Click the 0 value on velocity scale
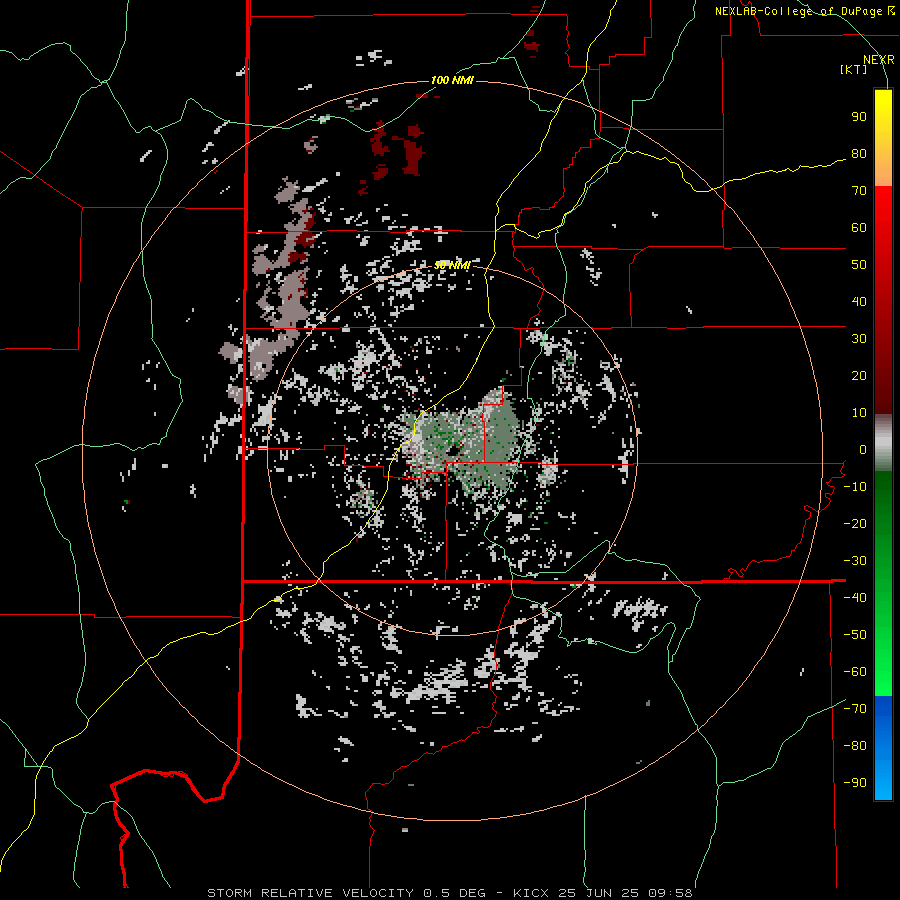 pos(863,450)
